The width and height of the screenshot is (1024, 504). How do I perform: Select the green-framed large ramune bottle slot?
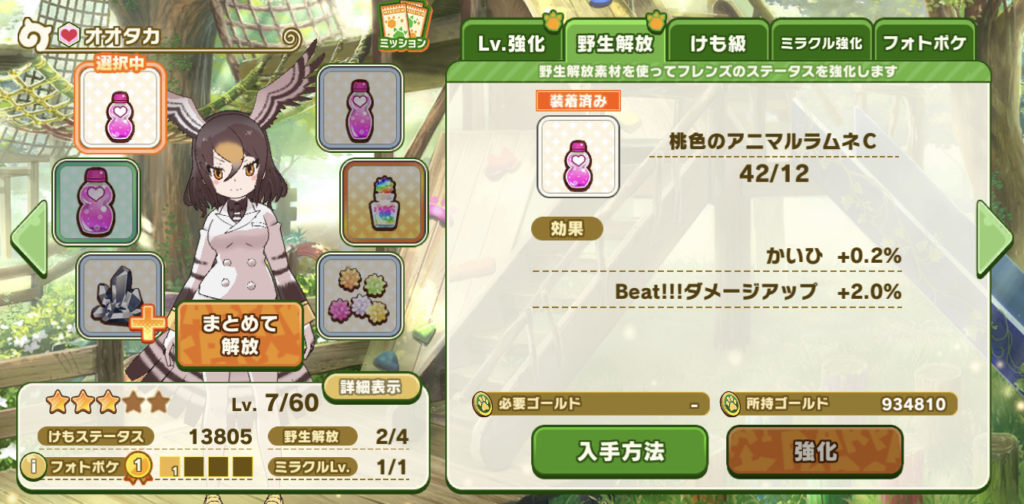pyautogui.click(x=96, y=202)
